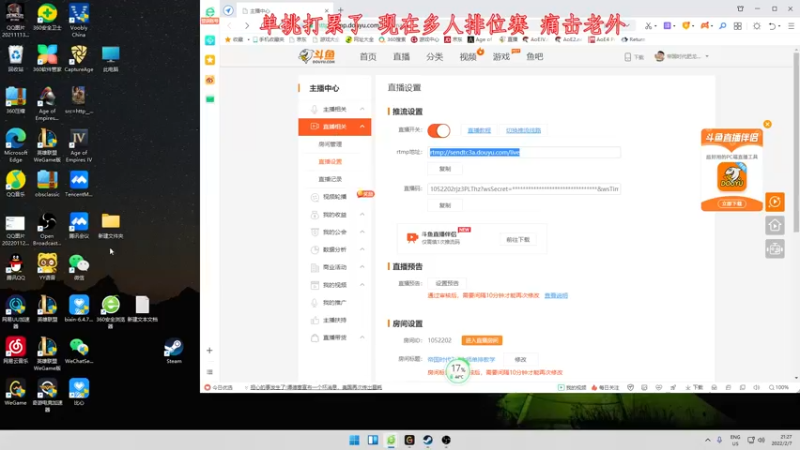Image resolution: width=800 pixels, height=450 pixels.
Task: Click the 直播码 stream key field
Action: point(524,189)
